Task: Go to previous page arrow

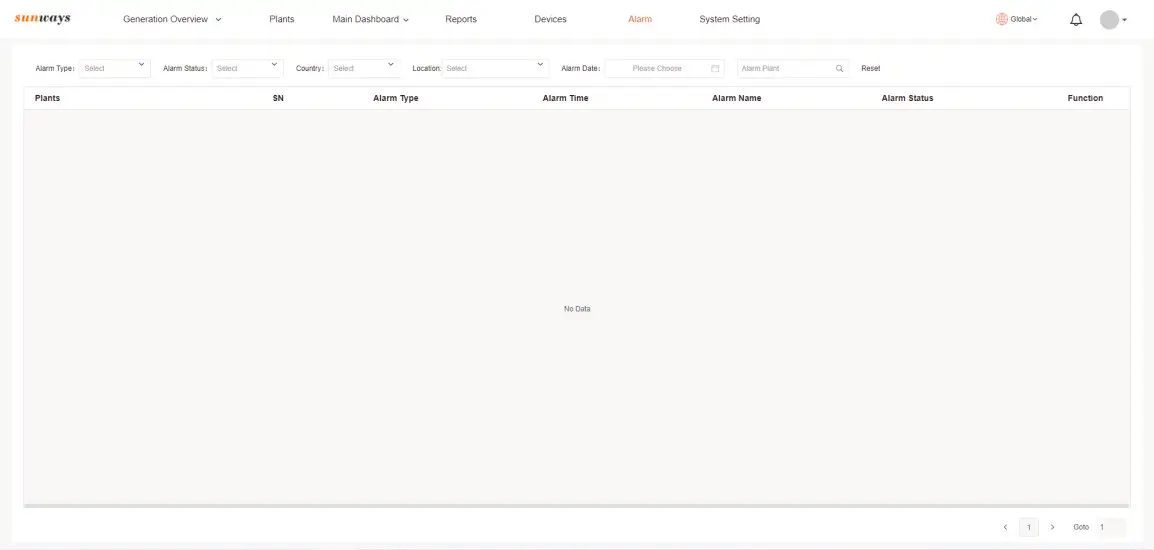Action: pos(1005,527)
